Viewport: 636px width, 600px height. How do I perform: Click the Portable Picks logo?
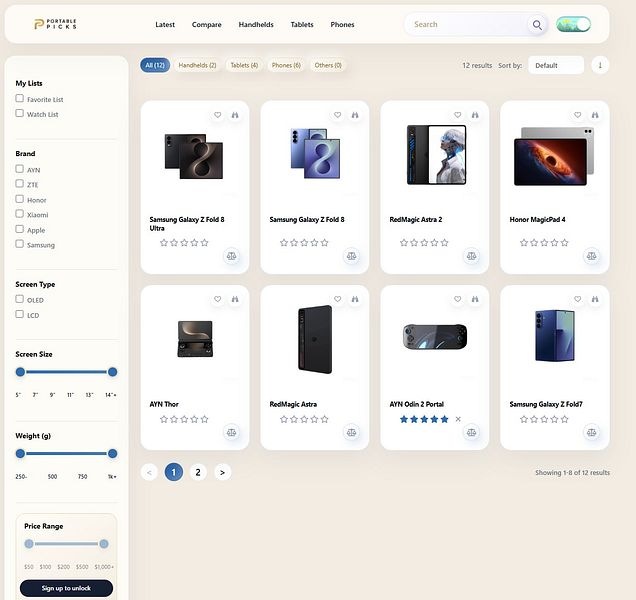(x=55, y=24)
